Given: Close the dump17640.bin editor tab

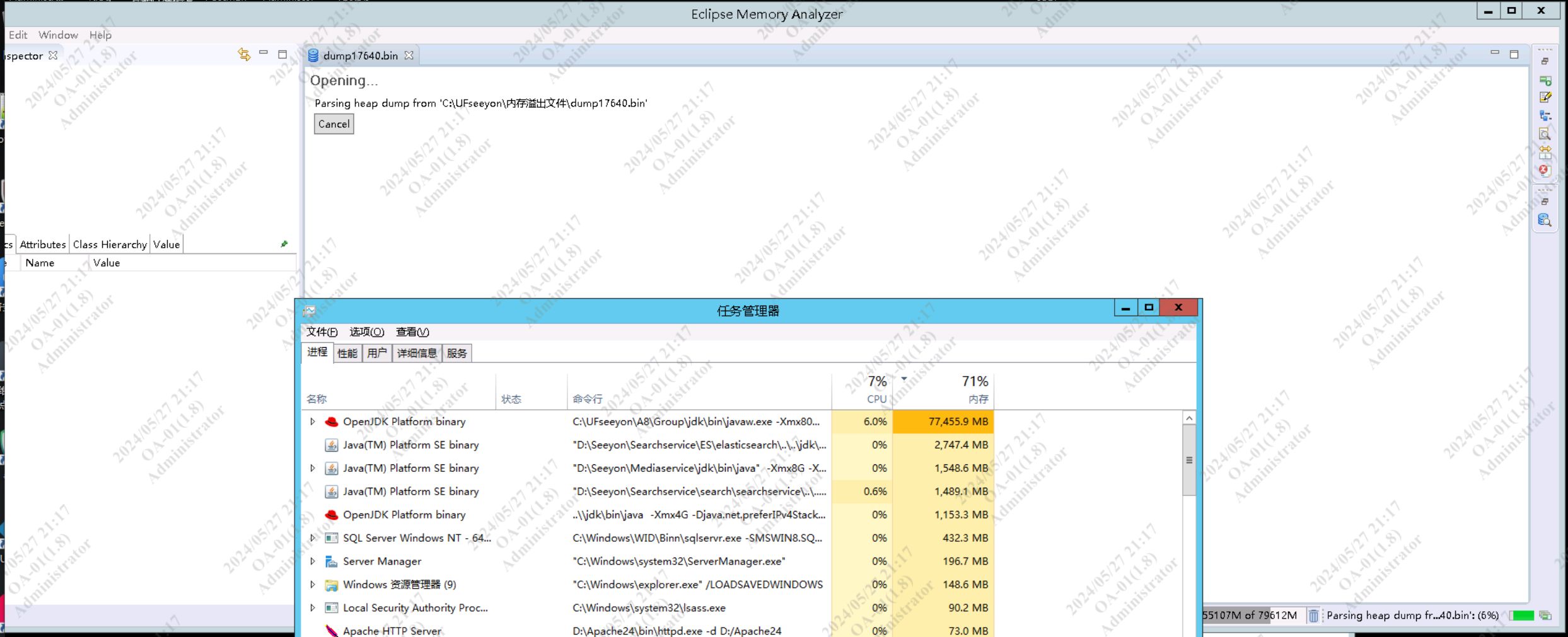Looking at the screenshot, I should [409, 55].
